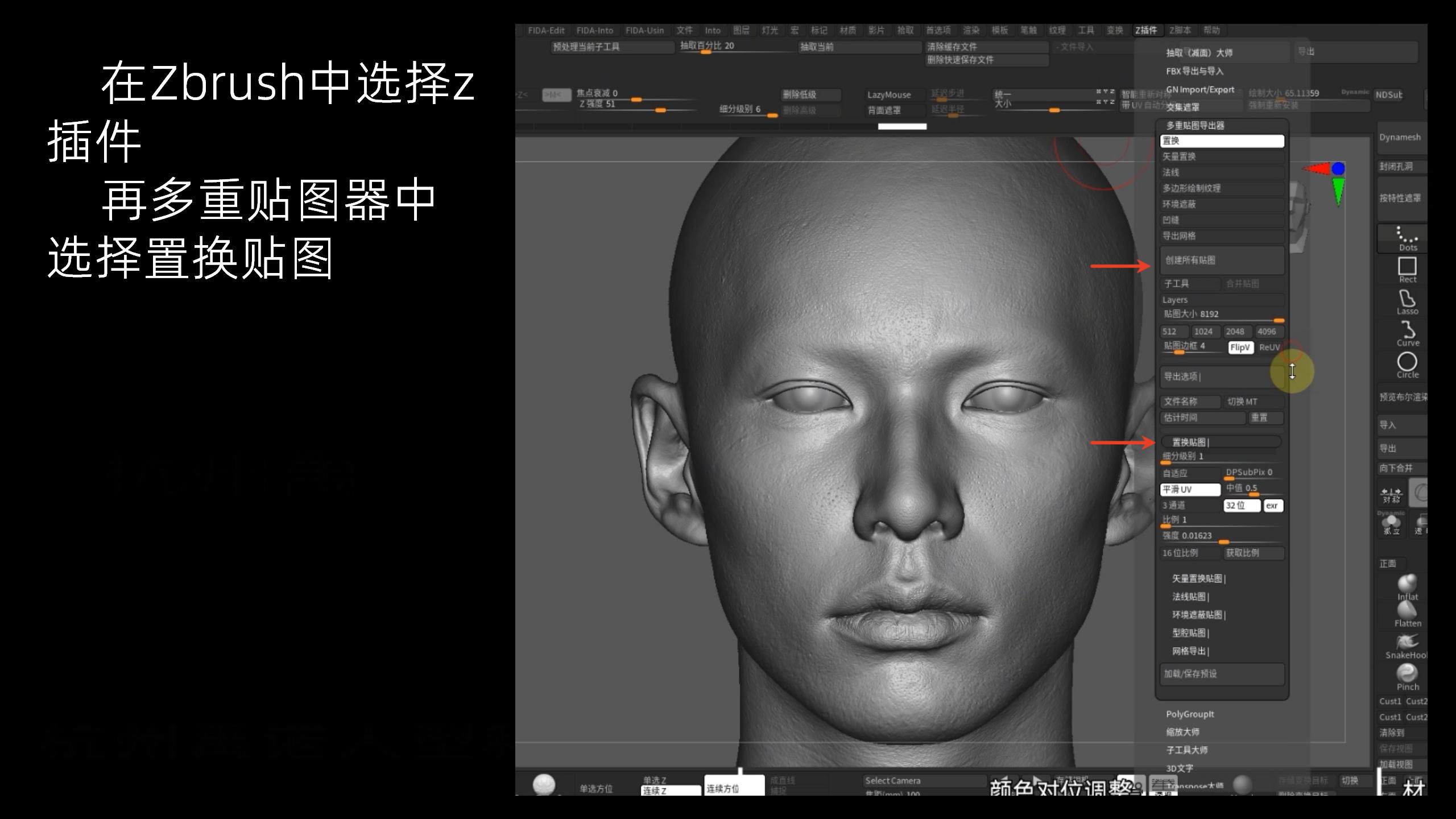Pick the Inflat brush
This screenshot has height=819, width=1456.
coord(1407,587)
